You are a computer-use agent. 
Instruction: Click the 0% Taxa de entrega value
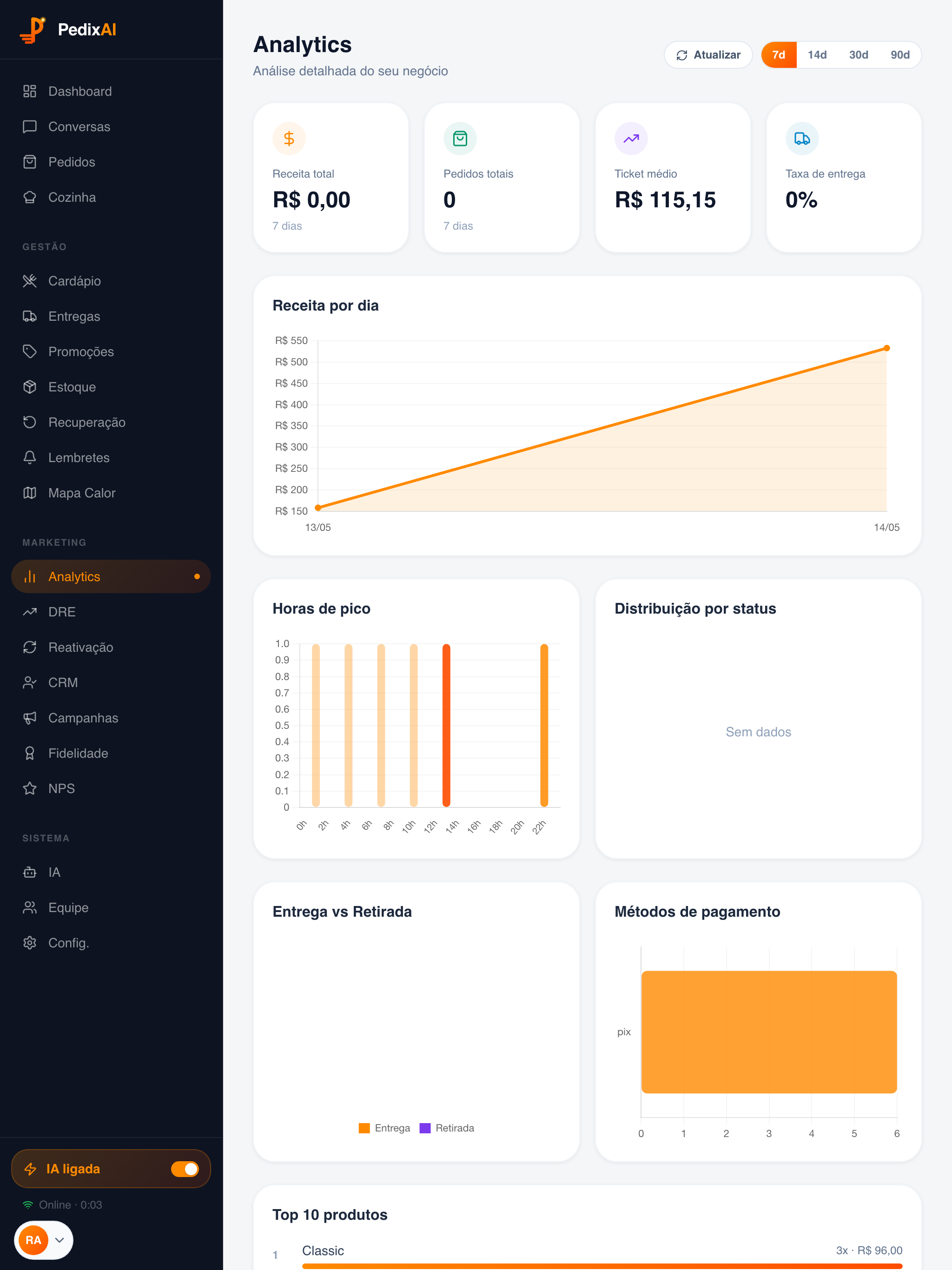point(801,200)
